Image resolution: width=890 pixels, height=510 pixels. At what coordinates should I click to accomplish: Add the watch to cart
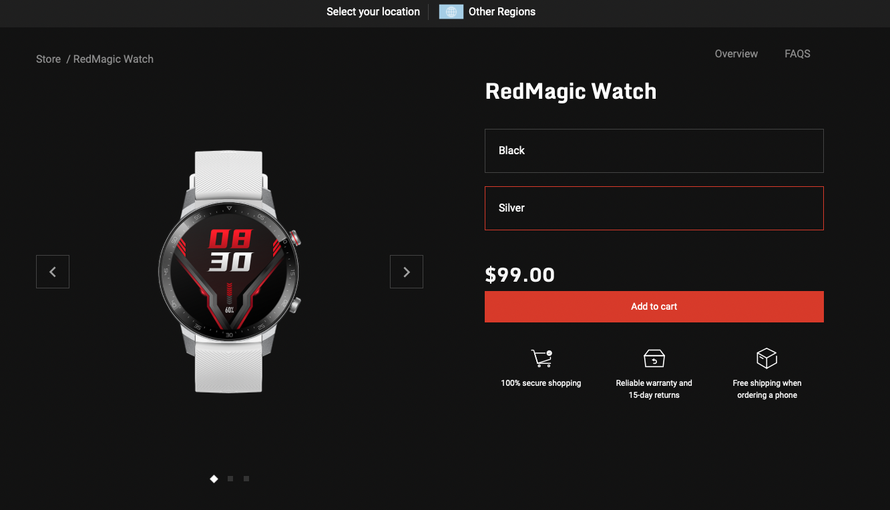point(654,306)
